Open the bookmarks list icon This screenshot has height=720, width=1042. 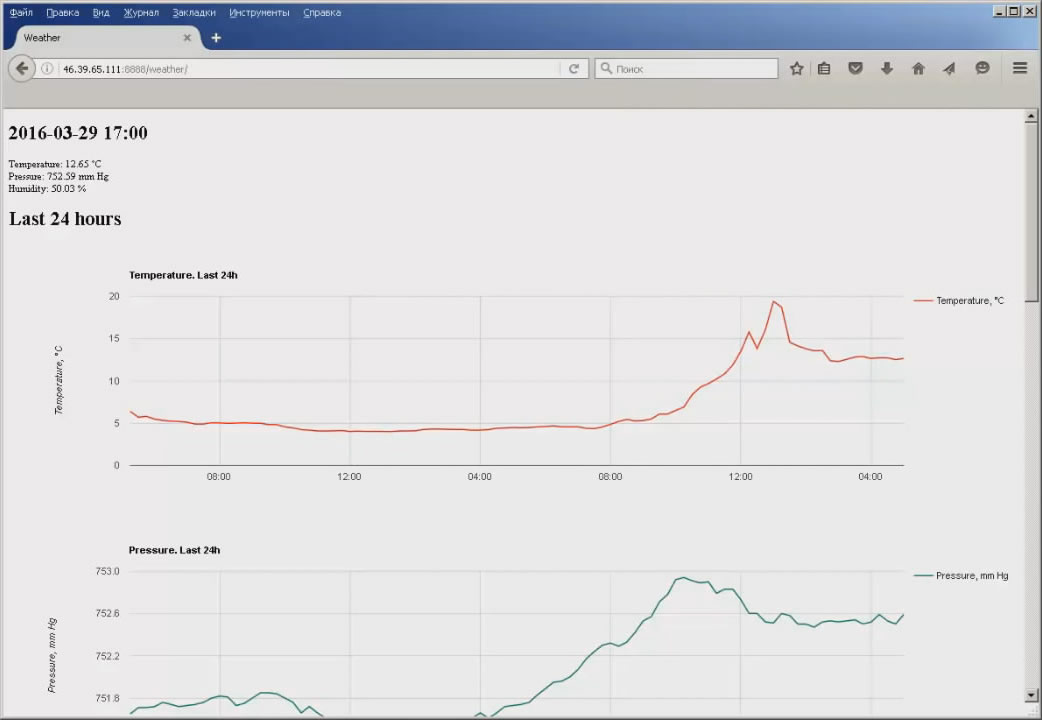point(824,69)
